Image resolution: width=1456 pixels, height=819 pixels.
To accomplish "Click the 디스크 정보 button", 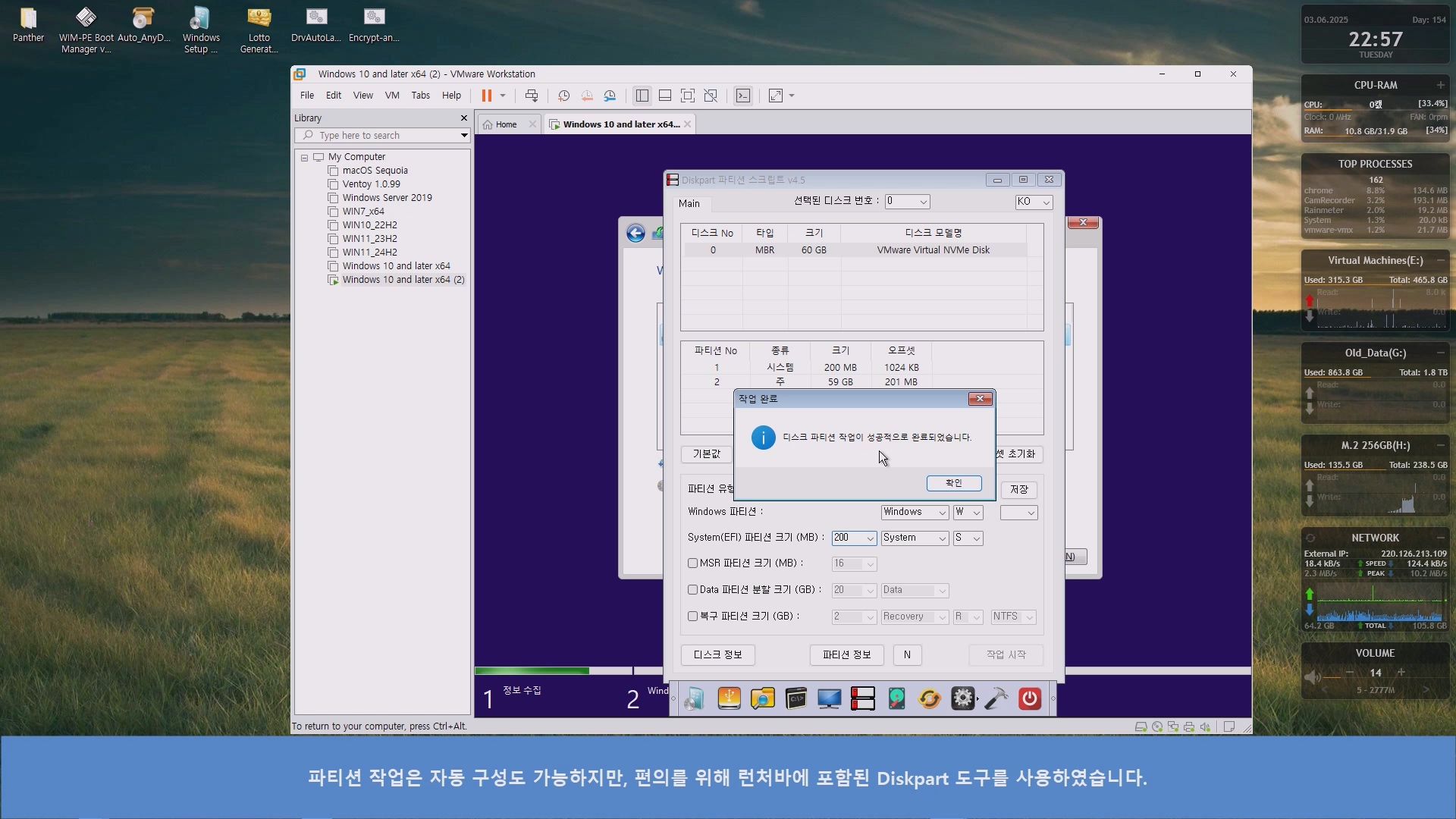I will [717, 654].
